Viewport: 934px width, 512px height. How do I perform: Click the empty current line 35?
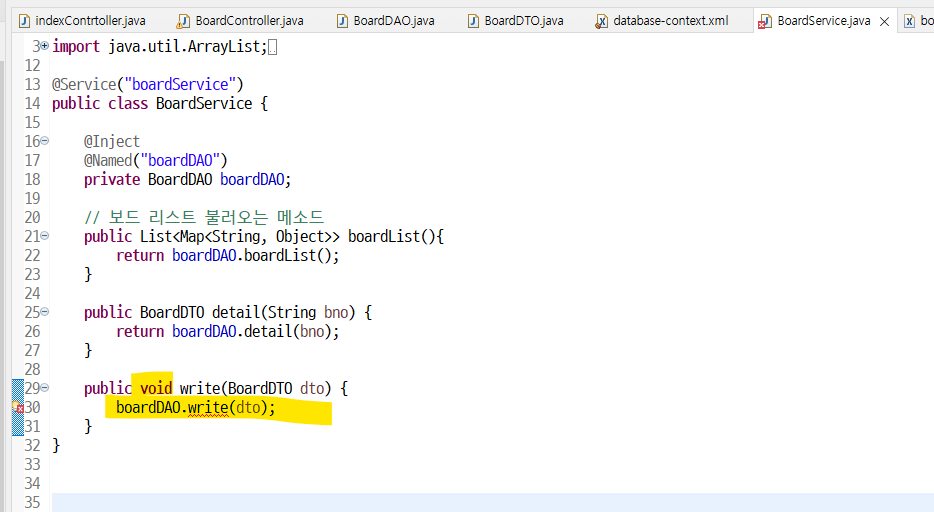(492, 502)
